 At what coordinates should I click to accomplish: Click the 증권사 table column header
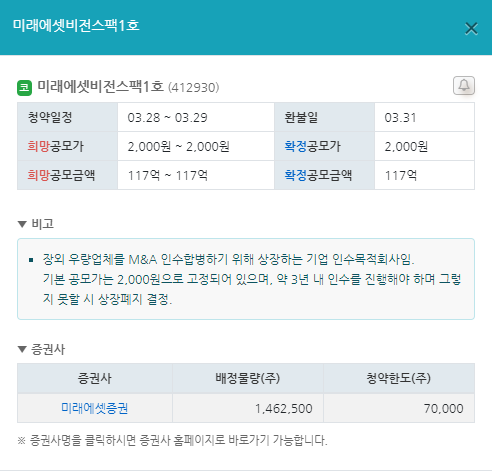pyautogui.click(x=95, y=378)
